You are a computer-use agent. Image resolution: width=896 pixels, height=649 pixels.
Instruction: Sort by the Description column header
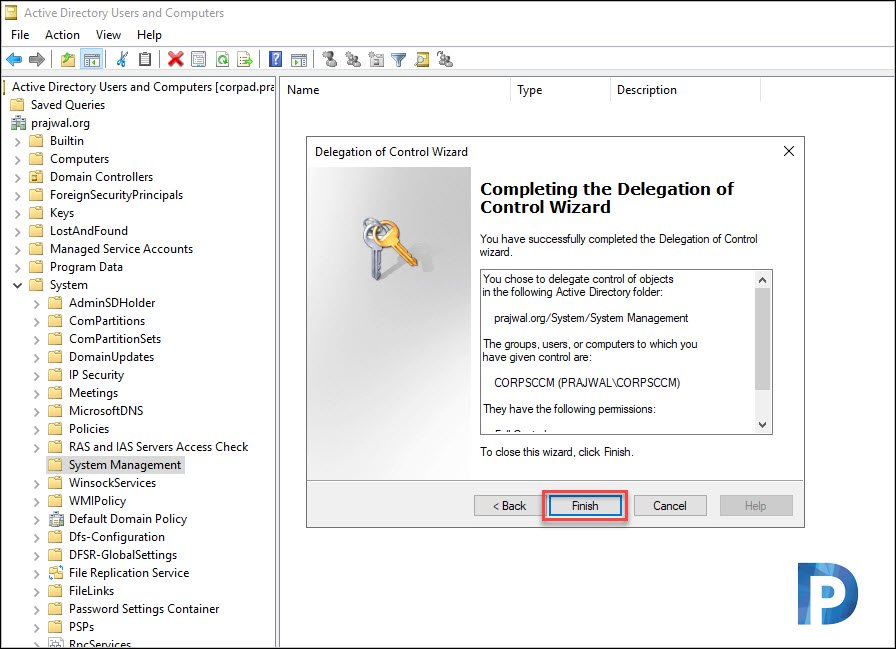pyautogui.click(x=685, y=90)
